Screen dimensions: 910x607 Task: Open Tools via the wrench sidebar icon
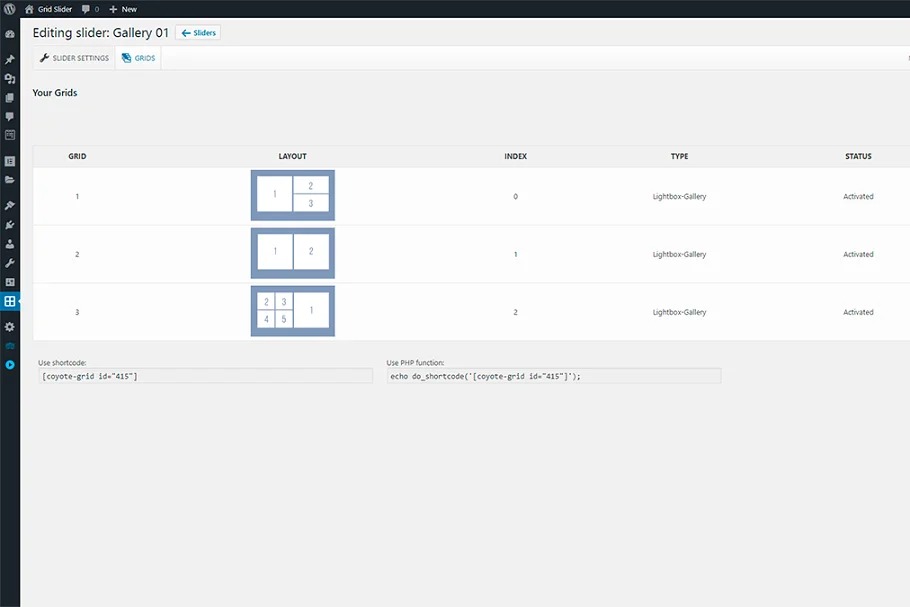pos(10,263)
